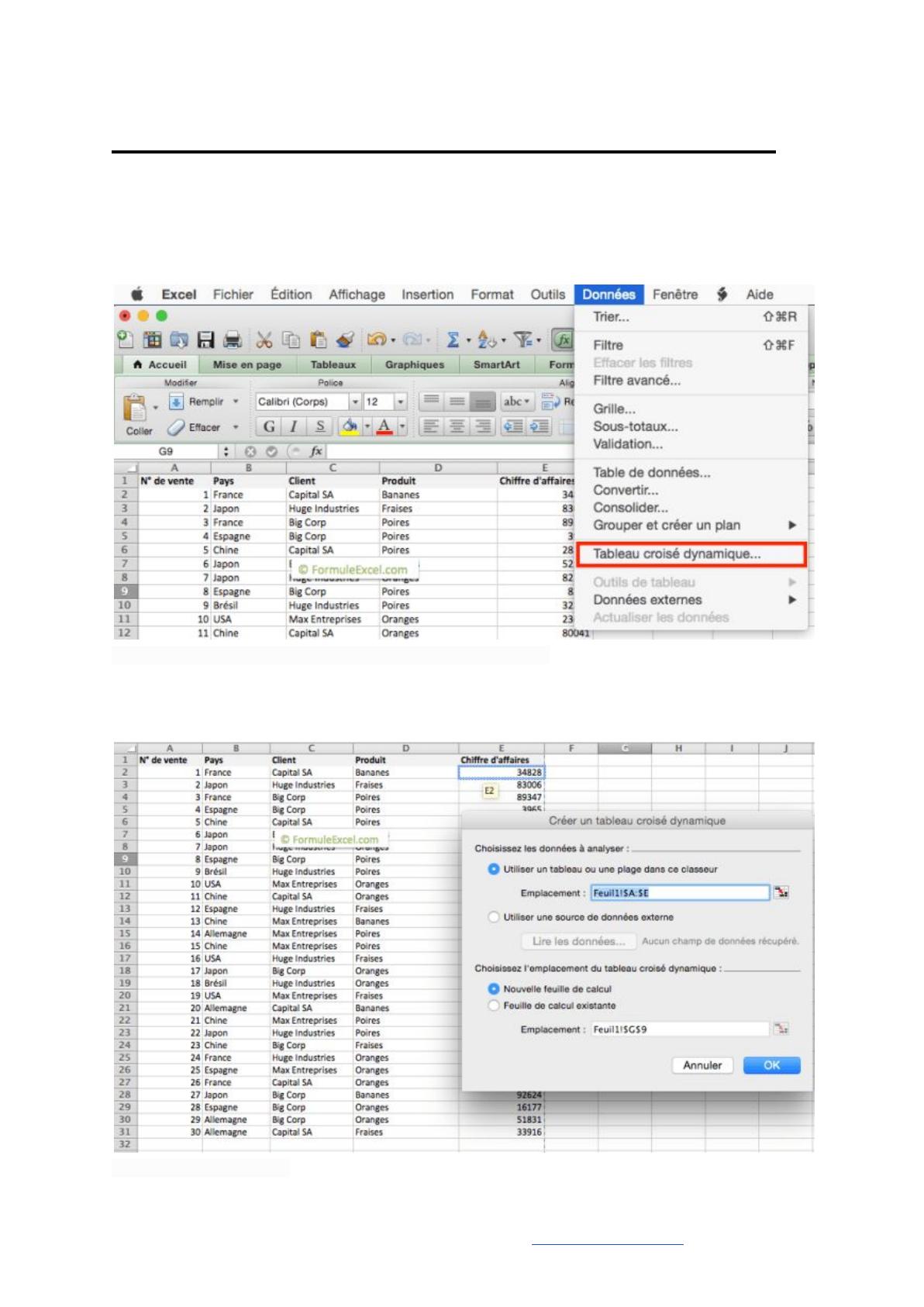This screenshot has width=924, height=1307.
Task: Click range selector icon beside Feuil1!$G$9
Action: pyautogui.click(x=781, y=1029)
